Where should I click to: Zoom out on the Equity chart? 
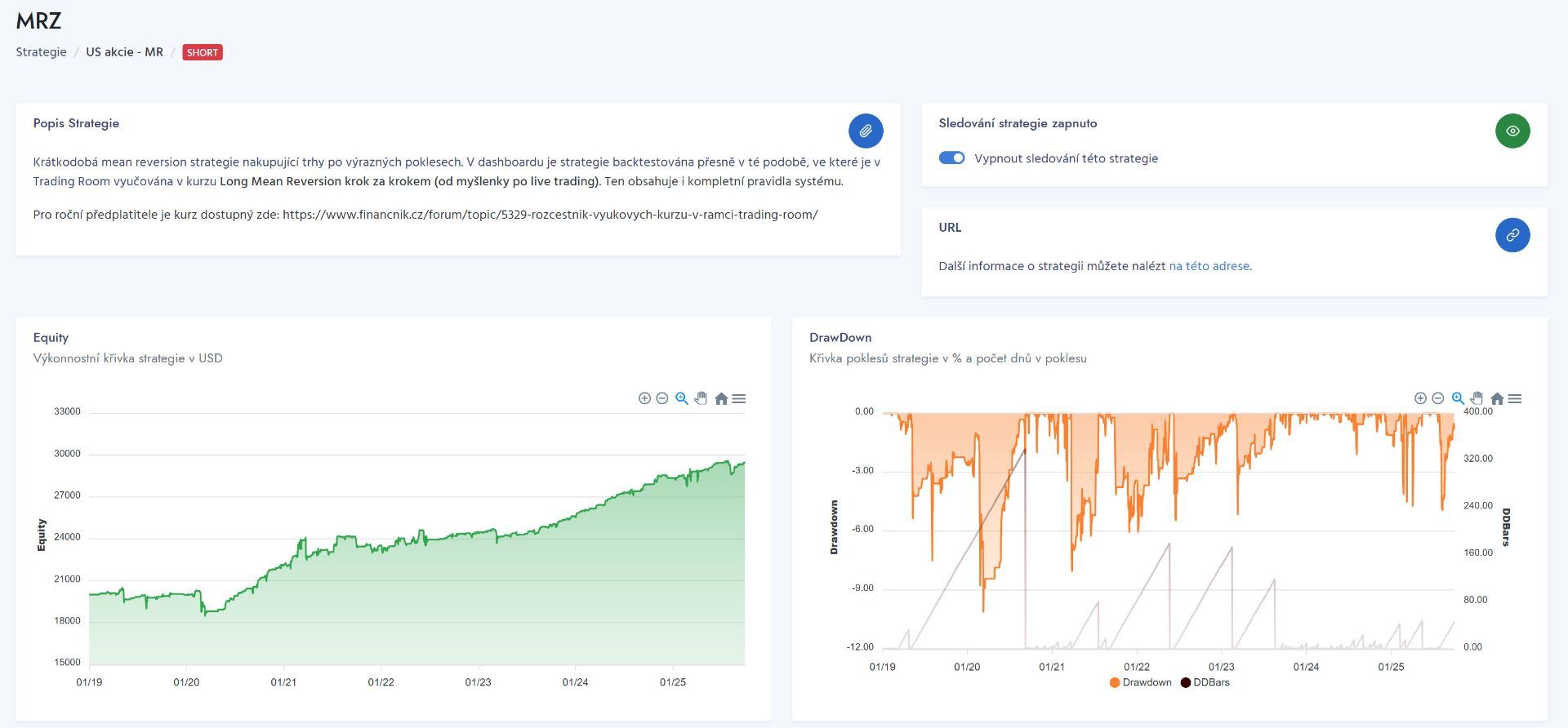coord(662,398)
